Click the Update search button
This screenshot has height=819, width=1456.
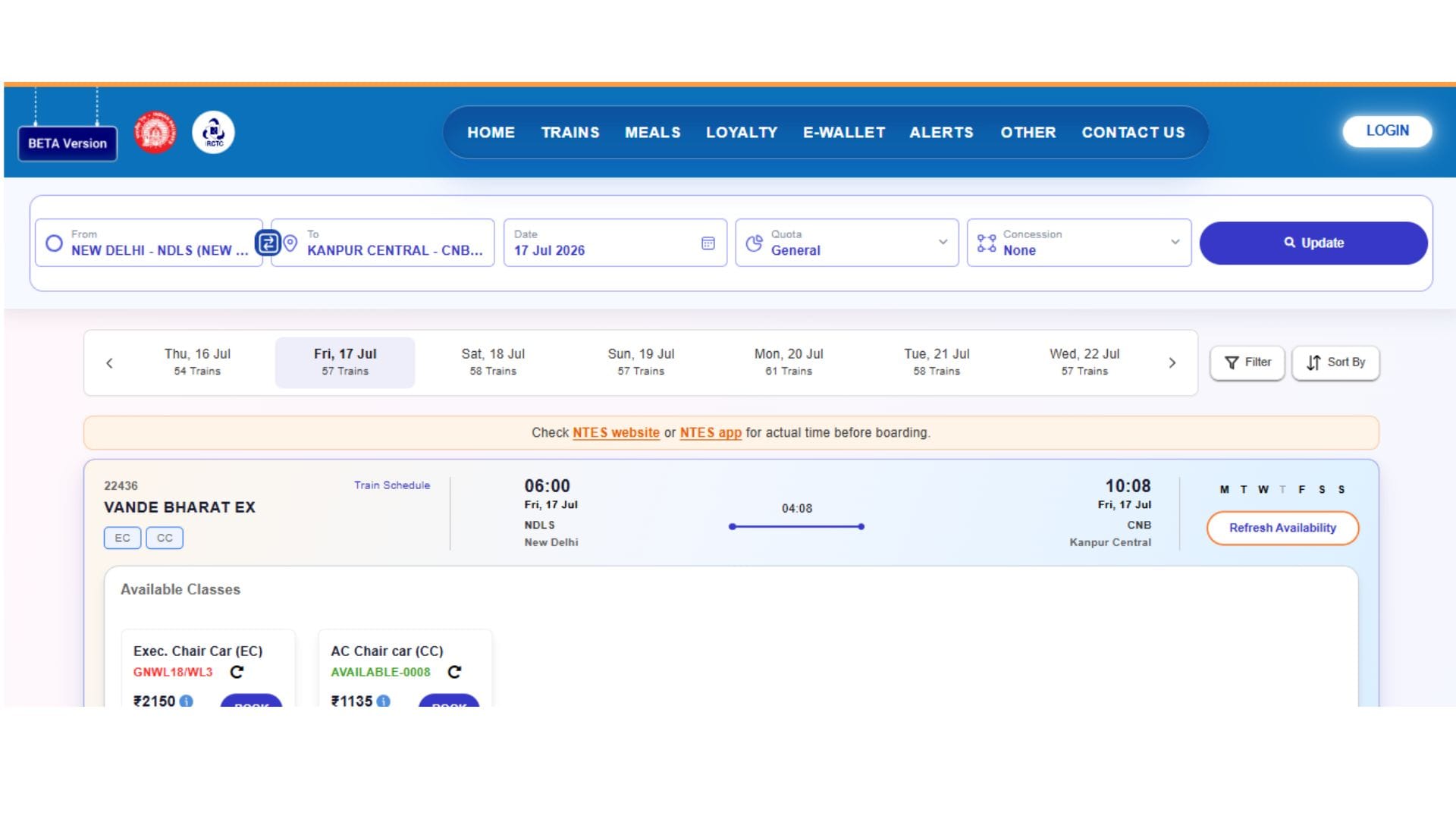[1313, 243]
